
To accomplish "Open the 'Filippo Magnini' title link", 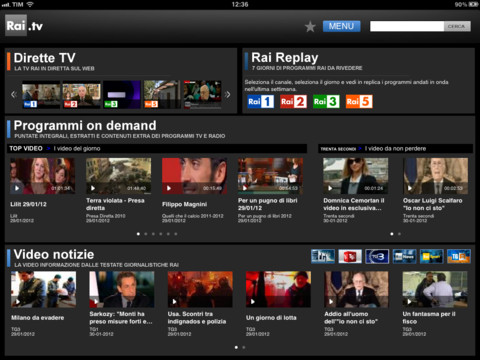I will click(184, 204).
